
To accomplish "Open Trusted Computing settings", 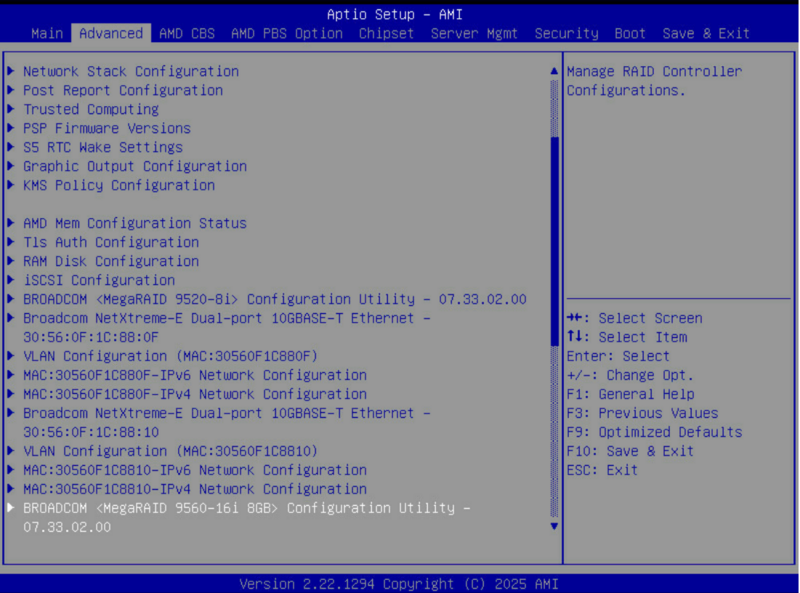I will coord(91,109).
